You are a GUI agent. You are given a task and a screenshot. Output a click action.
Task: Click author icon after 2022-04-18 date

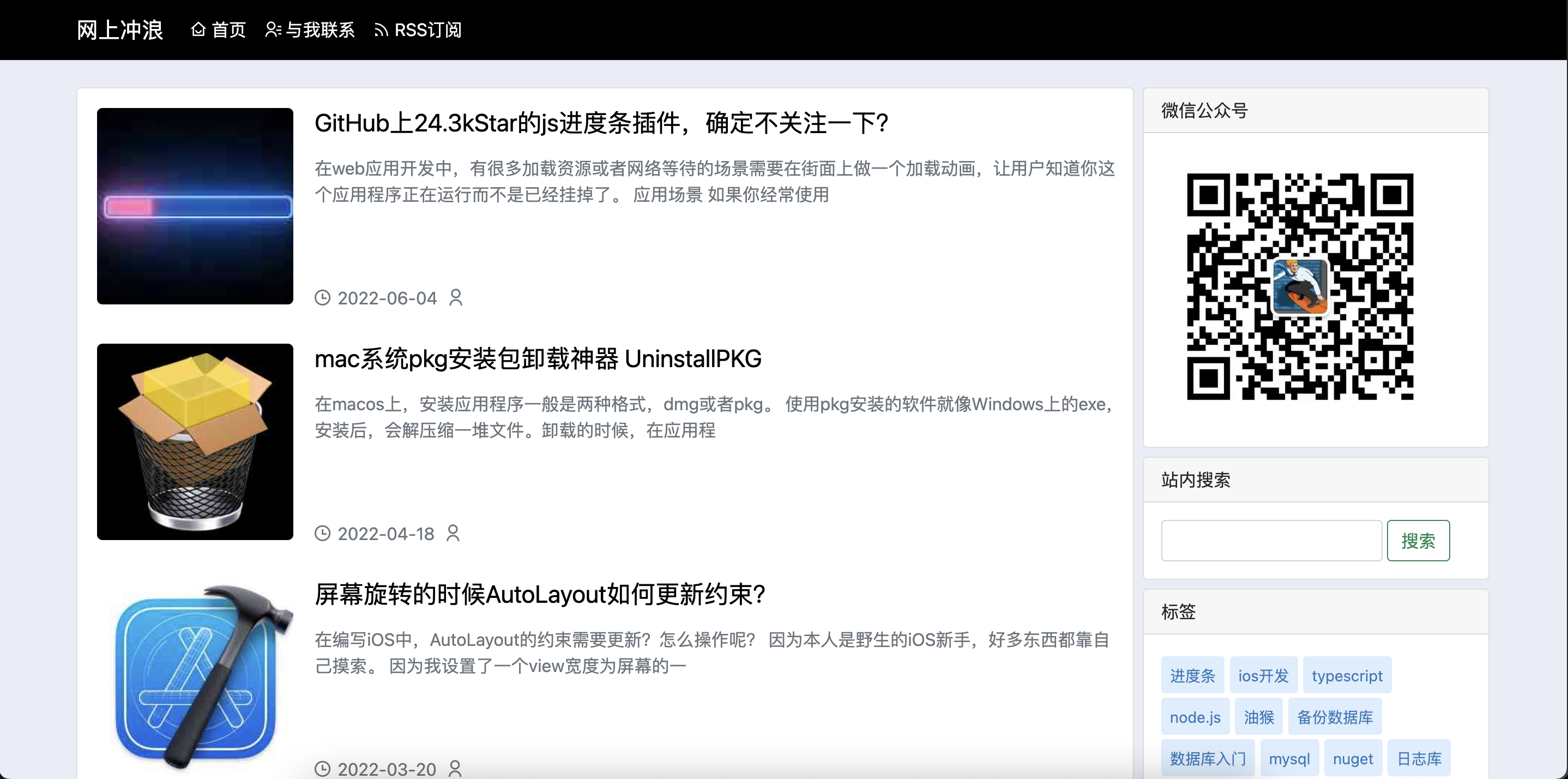[453, 534]
